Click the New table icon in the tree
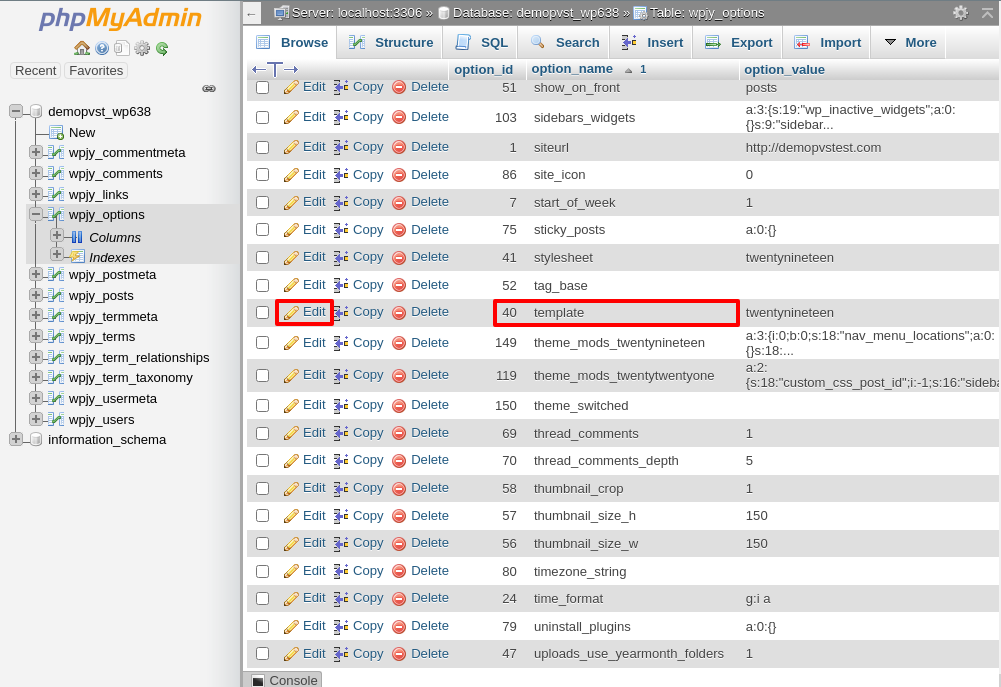The width and height of the screenshot is (1001, 687). [56, 133]
